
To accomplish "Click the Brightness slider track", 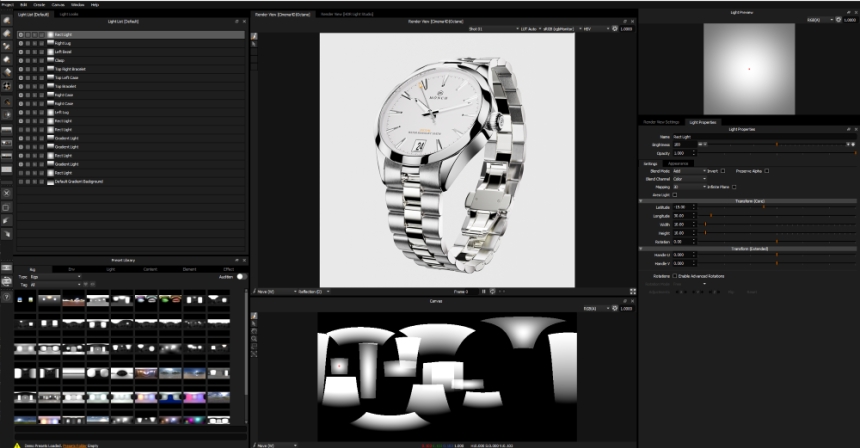I will pos(775,145).
